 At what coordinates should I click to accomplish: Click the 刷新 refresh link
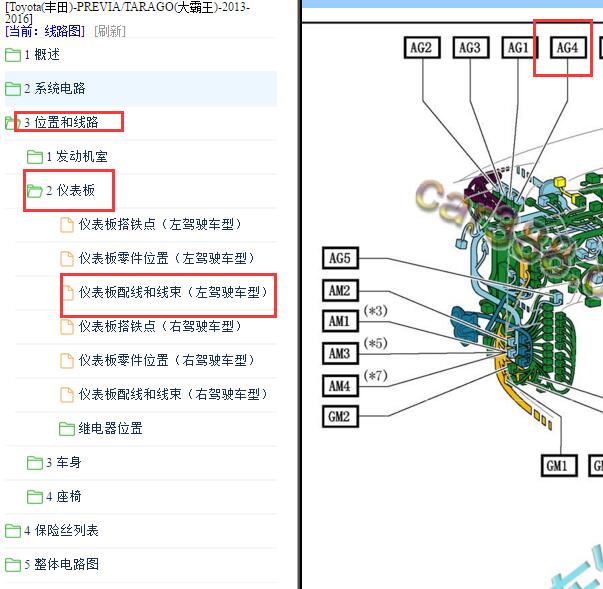point(110,31)
